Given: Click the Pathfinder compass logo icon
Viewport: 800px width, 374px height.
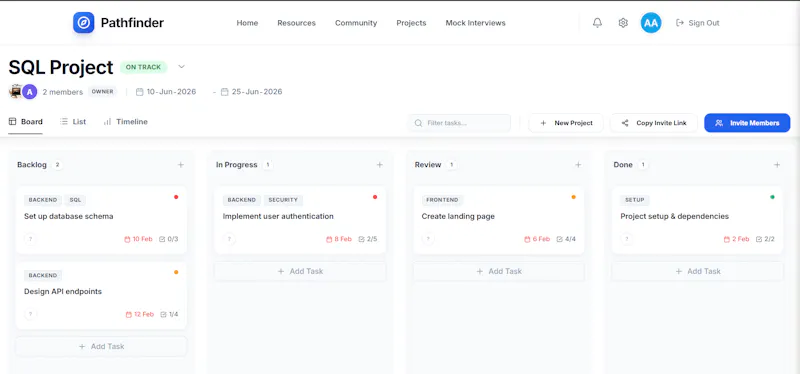Looking at the screenshot, I should point(84,22).
